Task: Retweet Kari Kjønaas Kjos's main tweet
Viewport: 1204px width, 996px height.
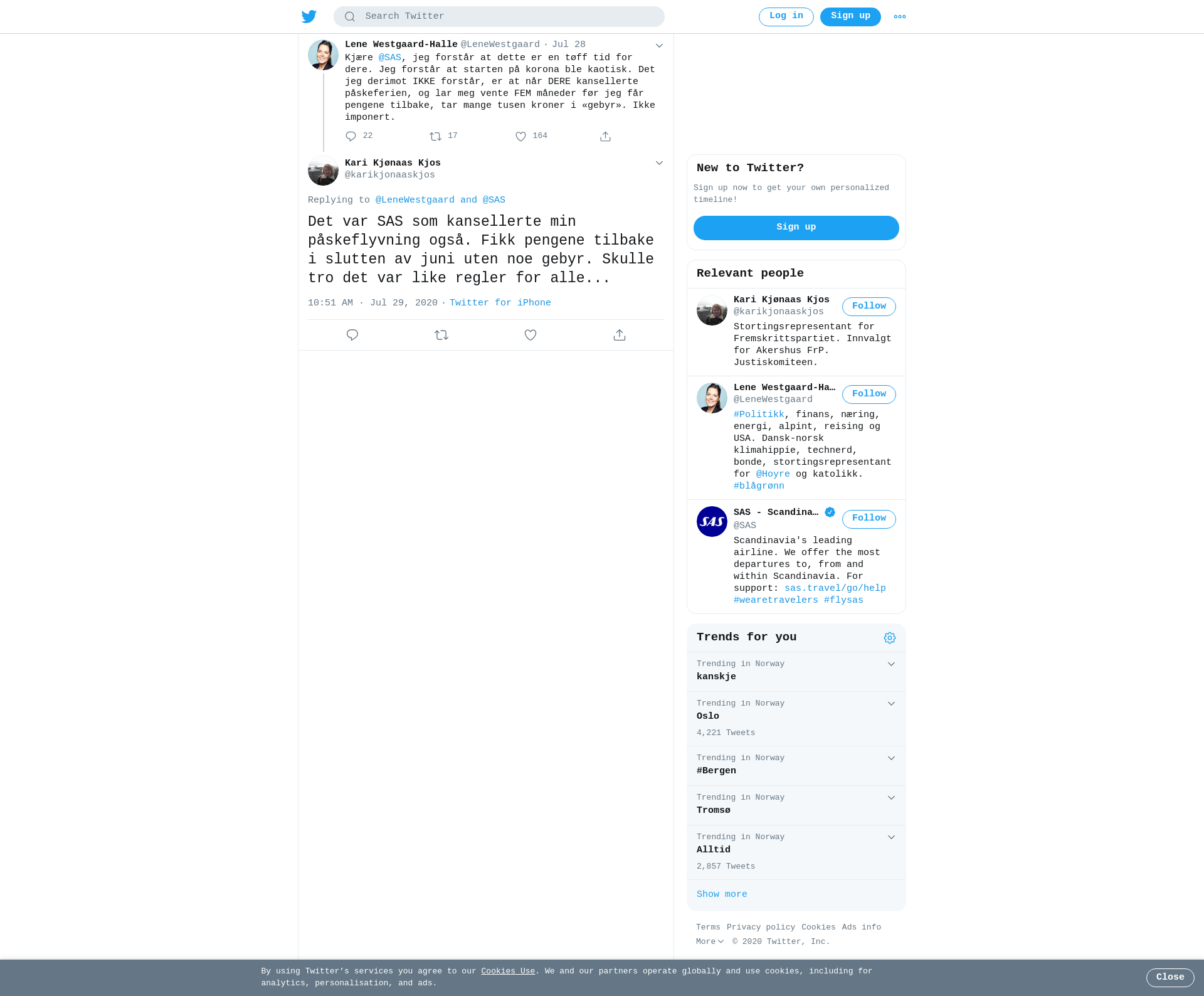Action: click(x=441, y=335)
